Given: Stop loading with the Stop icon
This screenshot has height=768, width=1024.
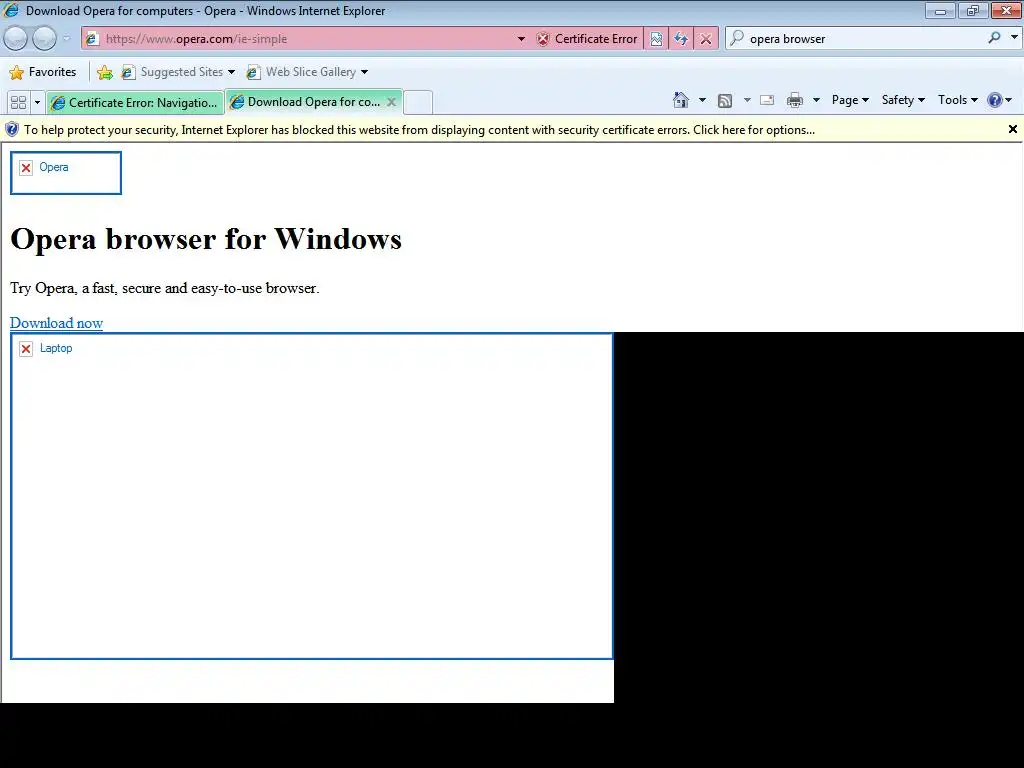Looking at the screenshot, I should 706,39.
